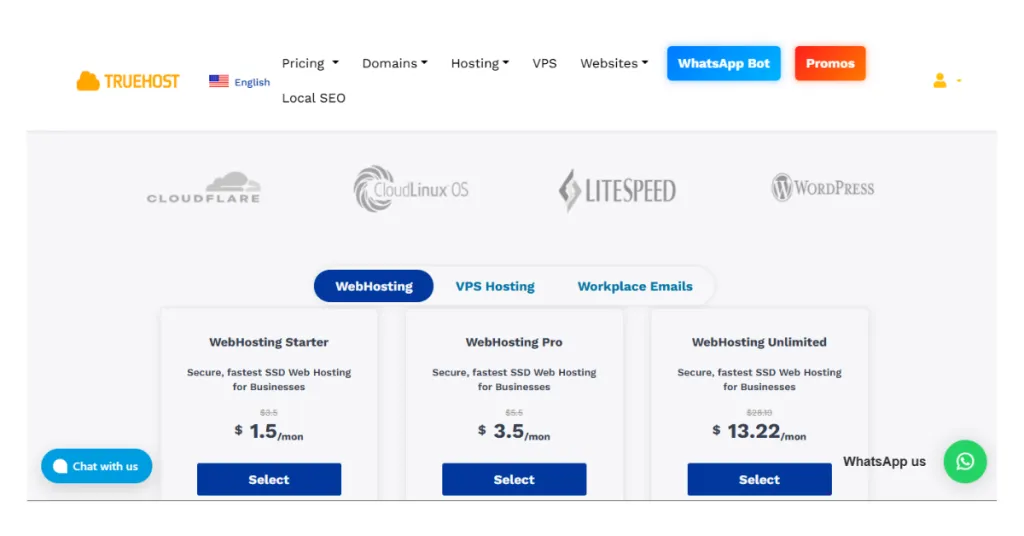Viewport: 1024px width, 536px height.
Task: Open the Local SEO navigation link
Action: [313, 98]
